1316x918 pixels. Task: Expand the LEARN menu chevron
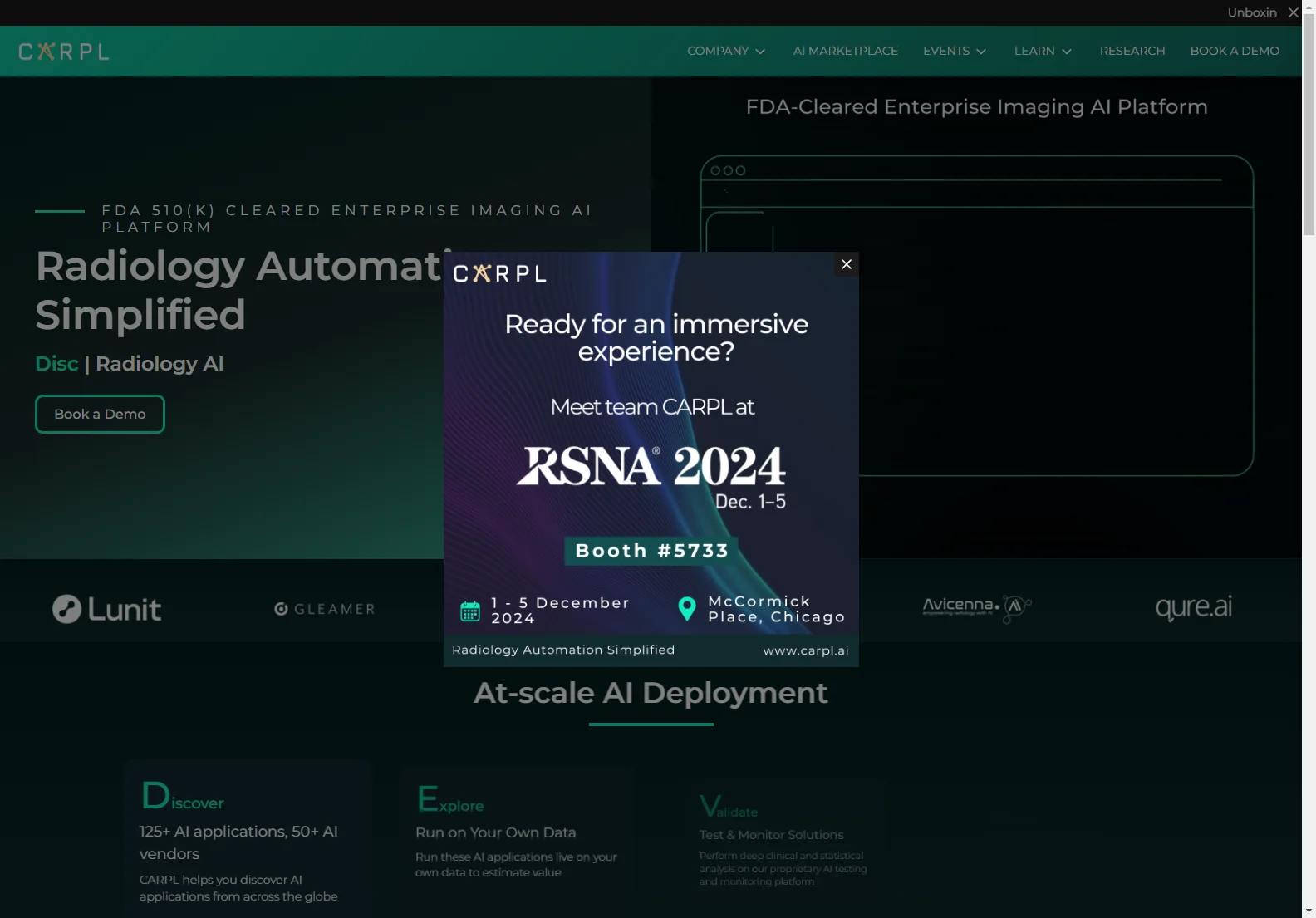click(1066, 52)
